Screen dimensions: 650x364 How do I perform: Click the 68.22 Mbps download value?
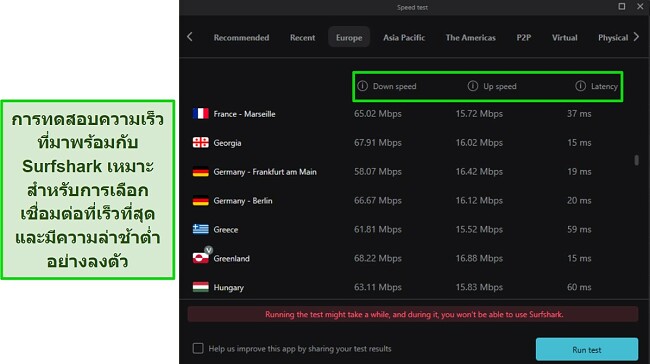click(378, 258)
